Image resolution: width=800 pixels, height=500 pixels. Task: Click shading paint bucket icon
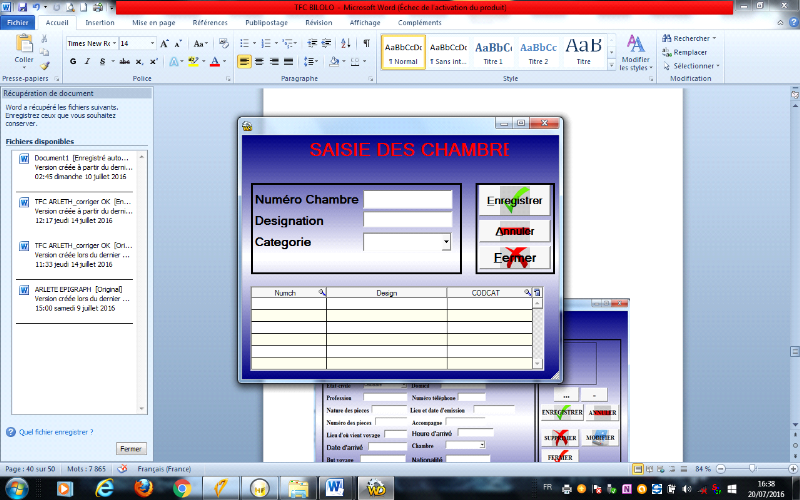tap(334, 62)
